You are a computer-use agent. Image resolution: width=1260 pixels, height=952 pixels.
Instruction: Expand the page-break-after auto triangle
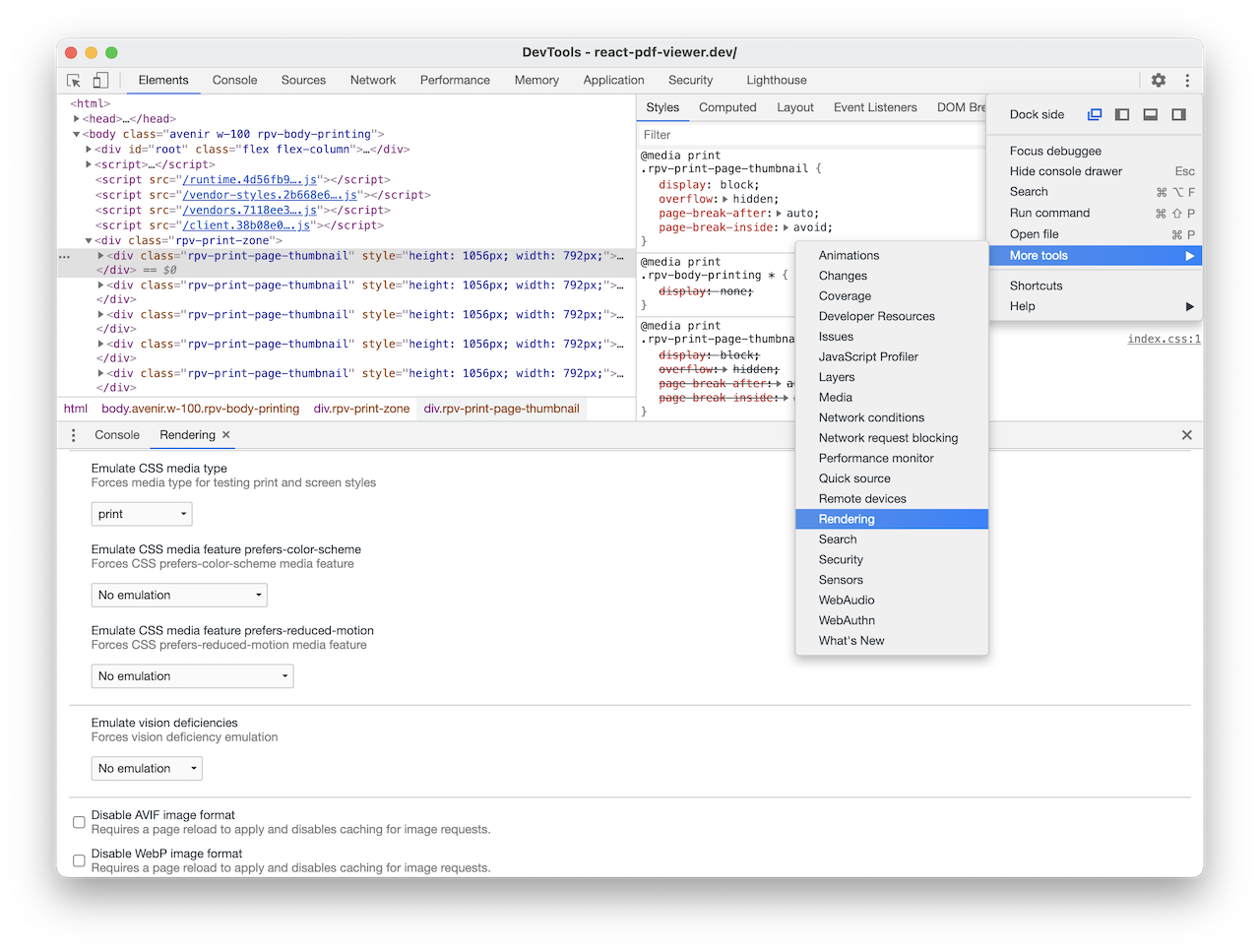780,214
